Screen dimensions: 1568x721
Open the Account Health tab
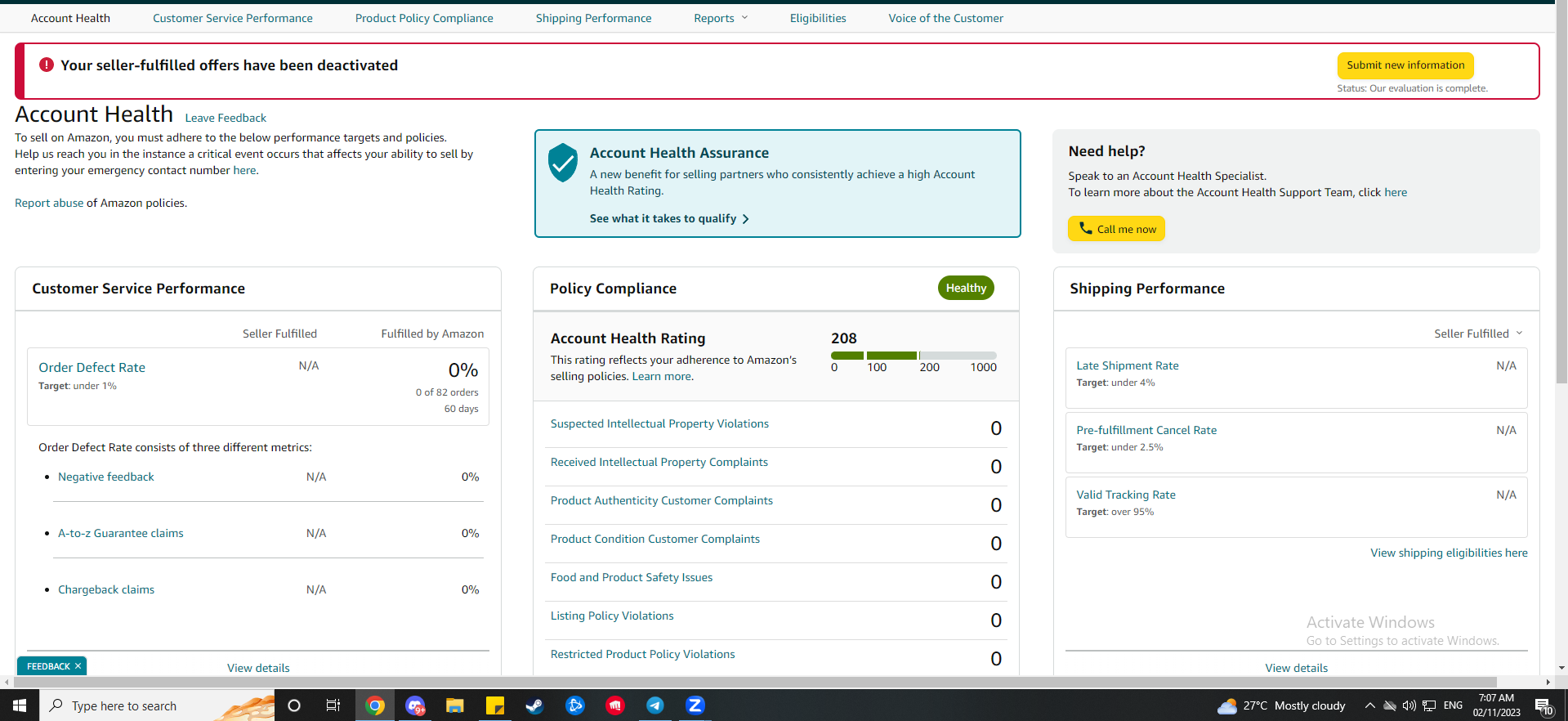point(70,18)
